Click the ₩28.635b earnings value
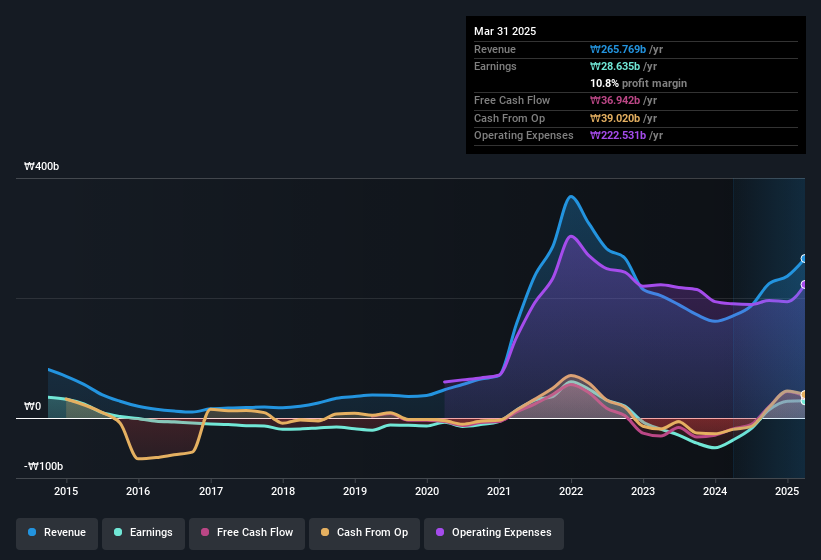This screenshot has width=821, height=560. tap(615, 66)
